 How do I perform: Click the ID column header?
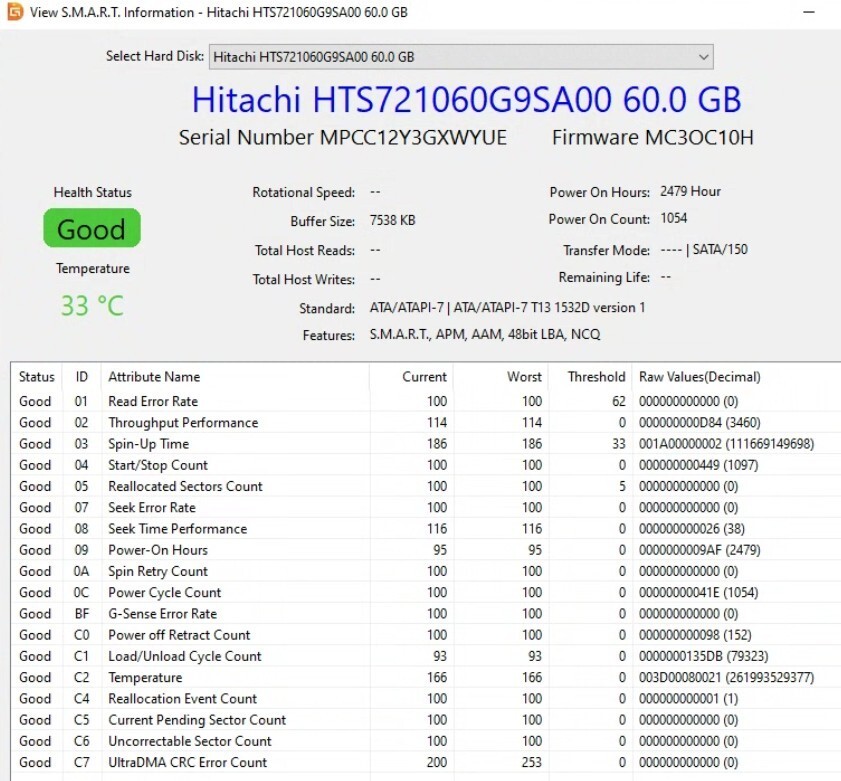pos(82,377)
